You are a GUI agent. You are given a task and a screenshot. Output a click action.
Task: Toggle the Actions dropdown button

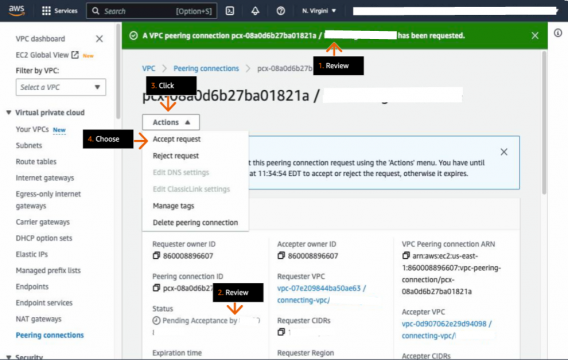point(171,122)
